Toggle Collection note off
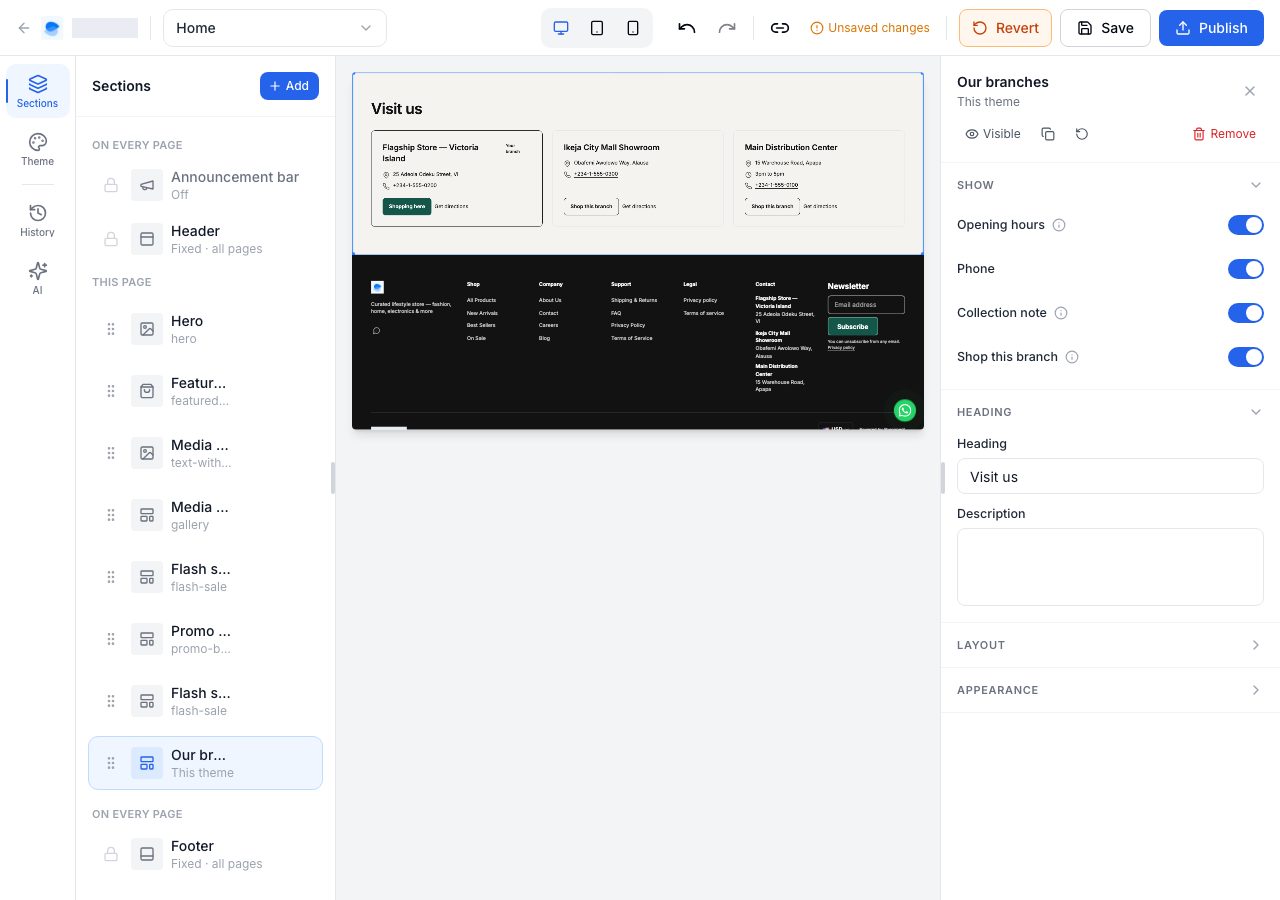This screenshot has width=1280, height=900. 1246,313
